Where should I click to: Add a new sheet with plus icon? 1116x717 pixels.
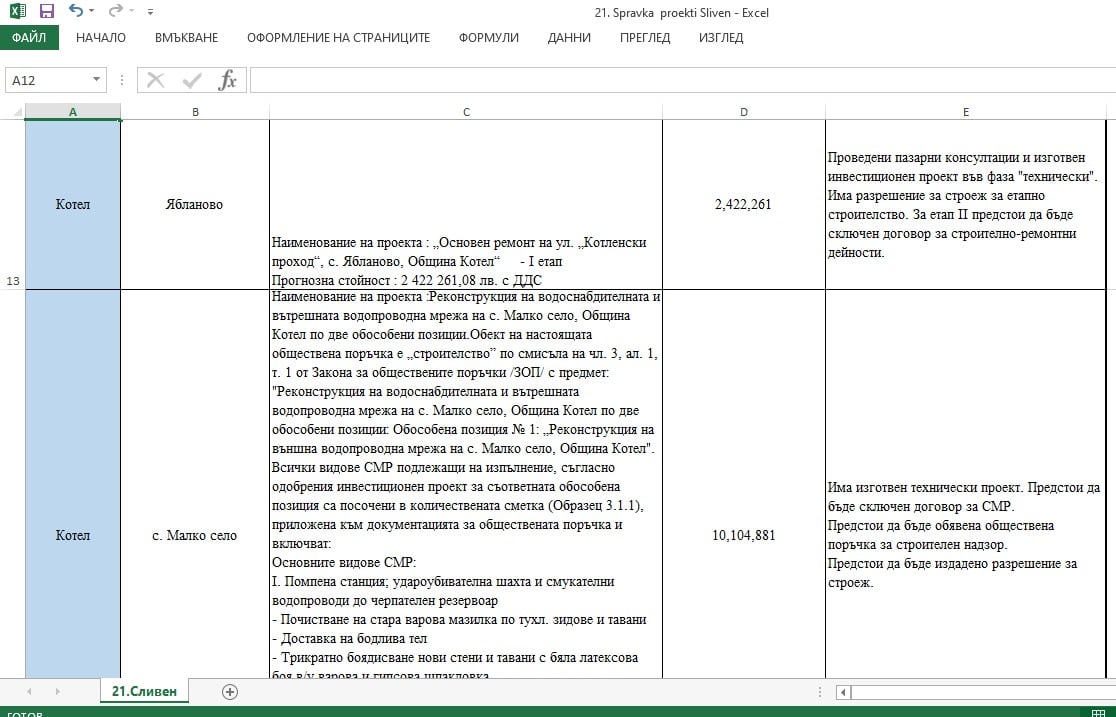[230, 691]
